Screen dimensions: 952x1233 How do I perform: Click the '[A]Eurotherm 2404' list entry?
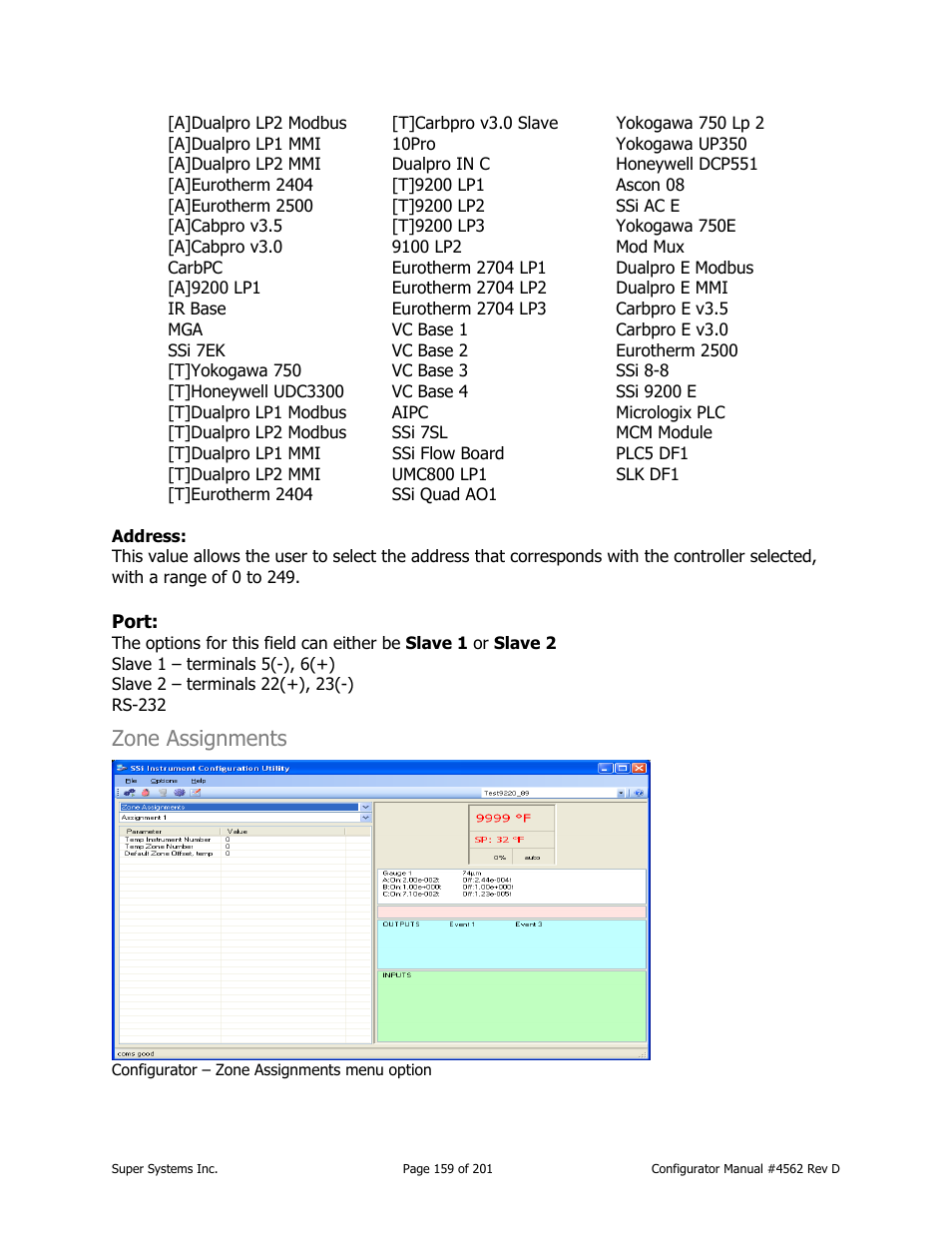point(240,185)
